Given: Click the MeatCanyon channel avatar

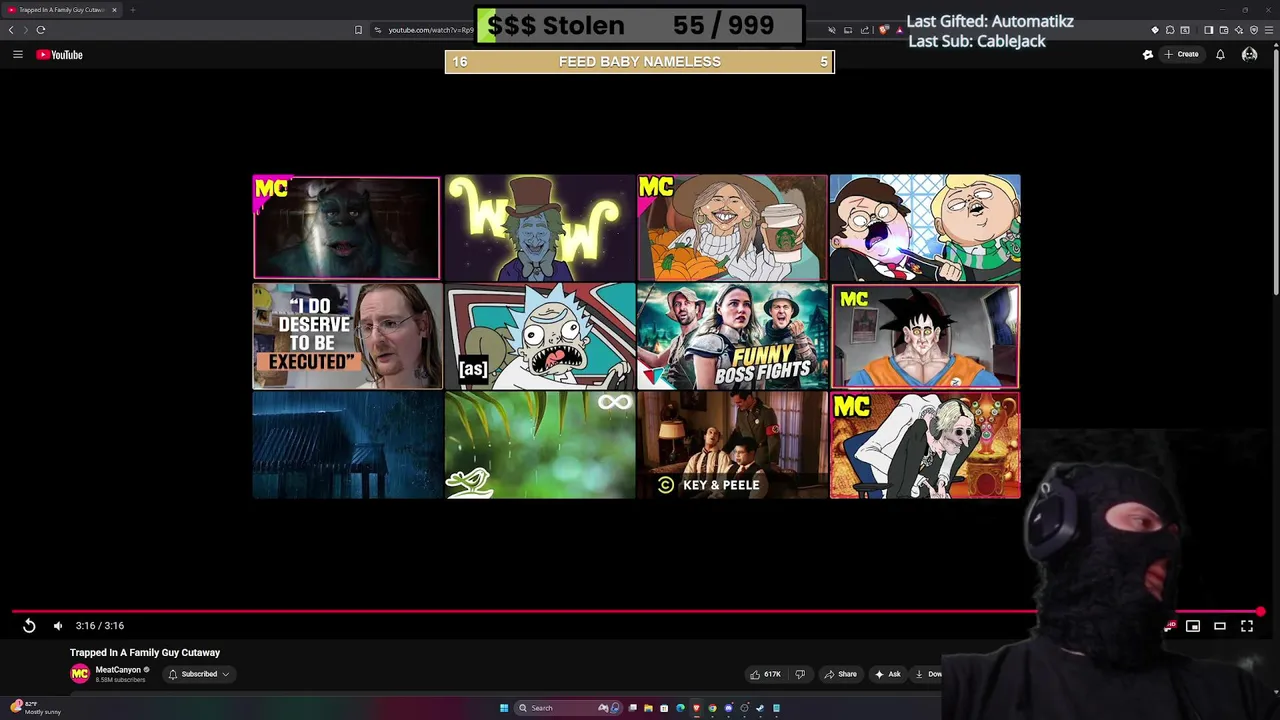Looking at the screenshot, I should (80, 674).
